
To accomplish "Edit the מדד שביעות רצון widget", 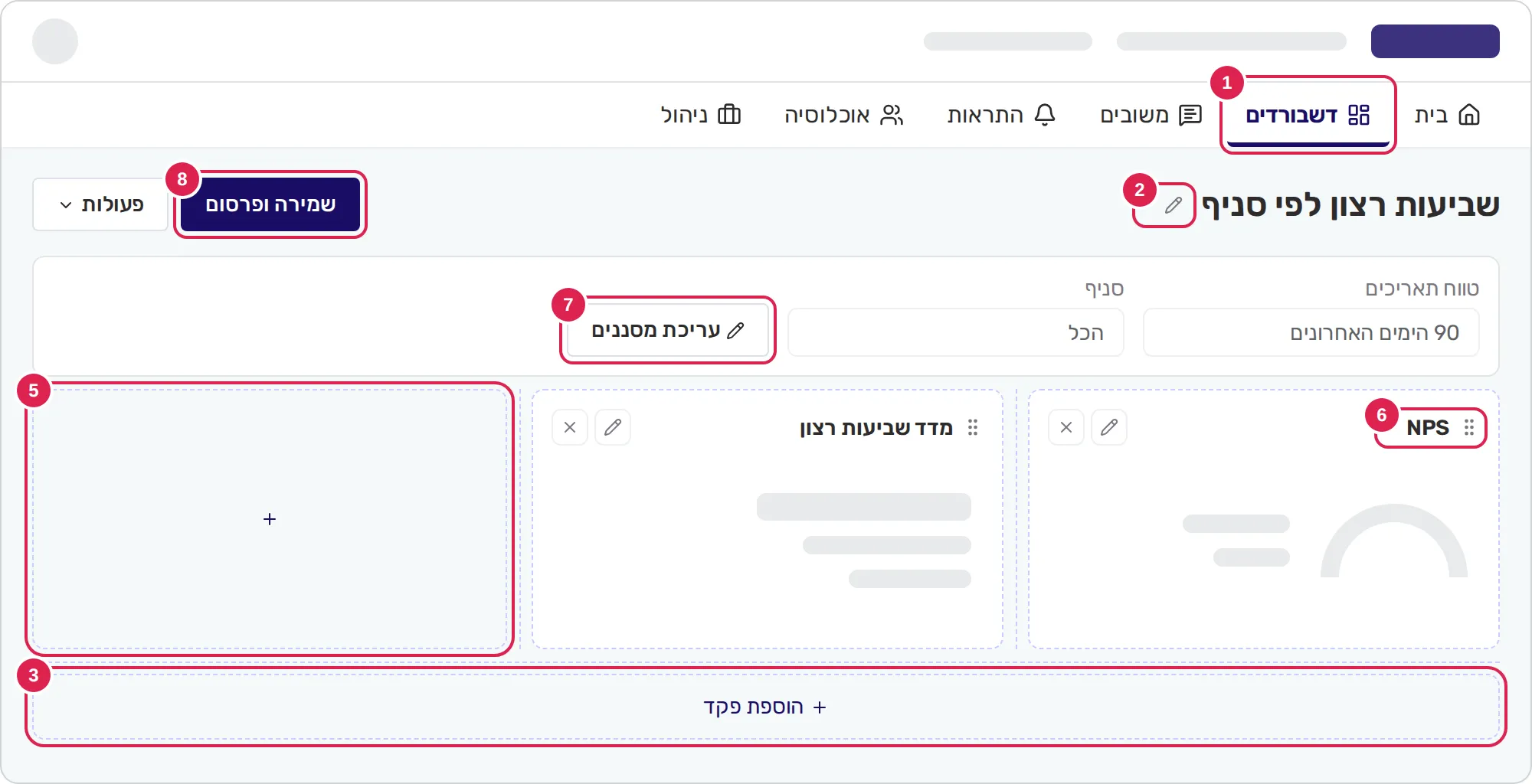I will click(x=613, y=427).
